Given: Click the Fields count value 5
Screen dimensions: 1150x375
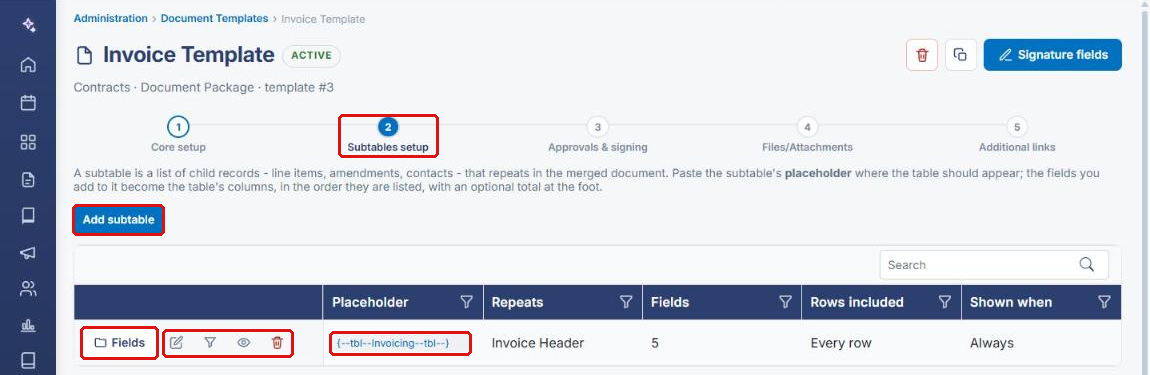Looking at the screenshot, I should click(x=655, y=343).
